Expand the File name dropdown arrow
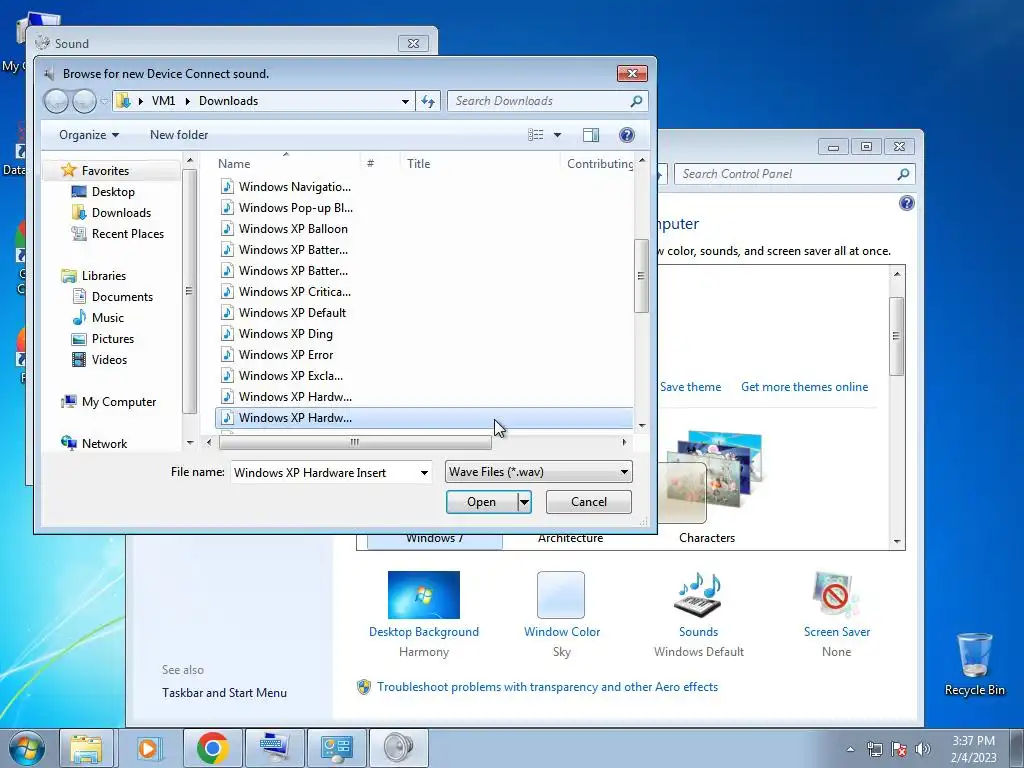The image size is (1024, 768). coord(424,473)
